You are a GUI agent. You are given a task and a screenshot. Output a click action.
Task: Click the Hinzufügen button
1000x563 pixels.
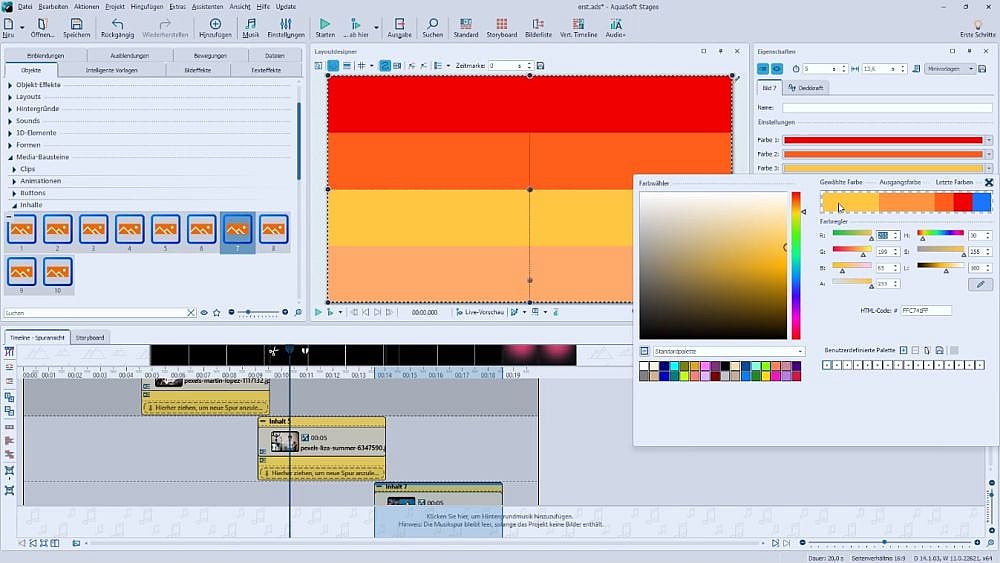point(215,26)
